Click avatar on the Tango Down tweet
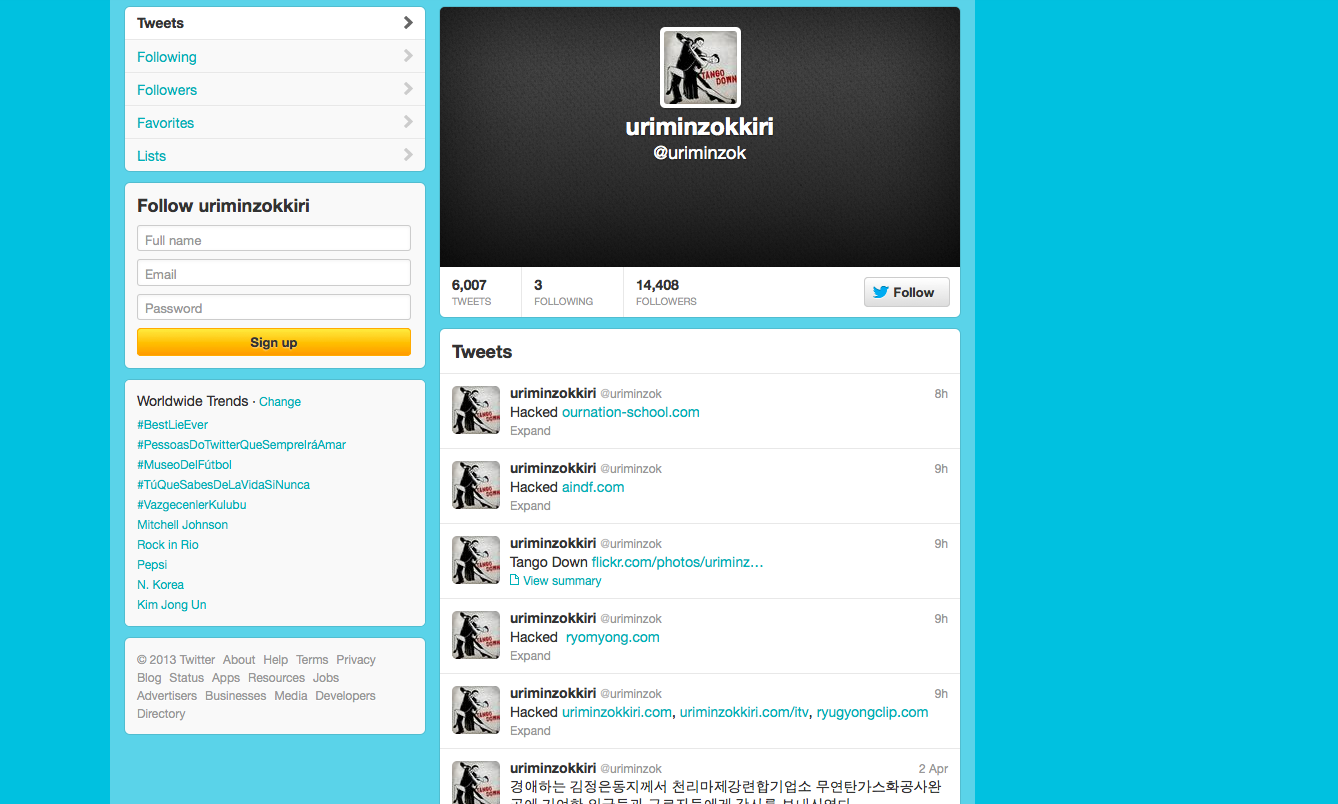The height and width of the screenshot is (804, 1338). pos(476,560)
